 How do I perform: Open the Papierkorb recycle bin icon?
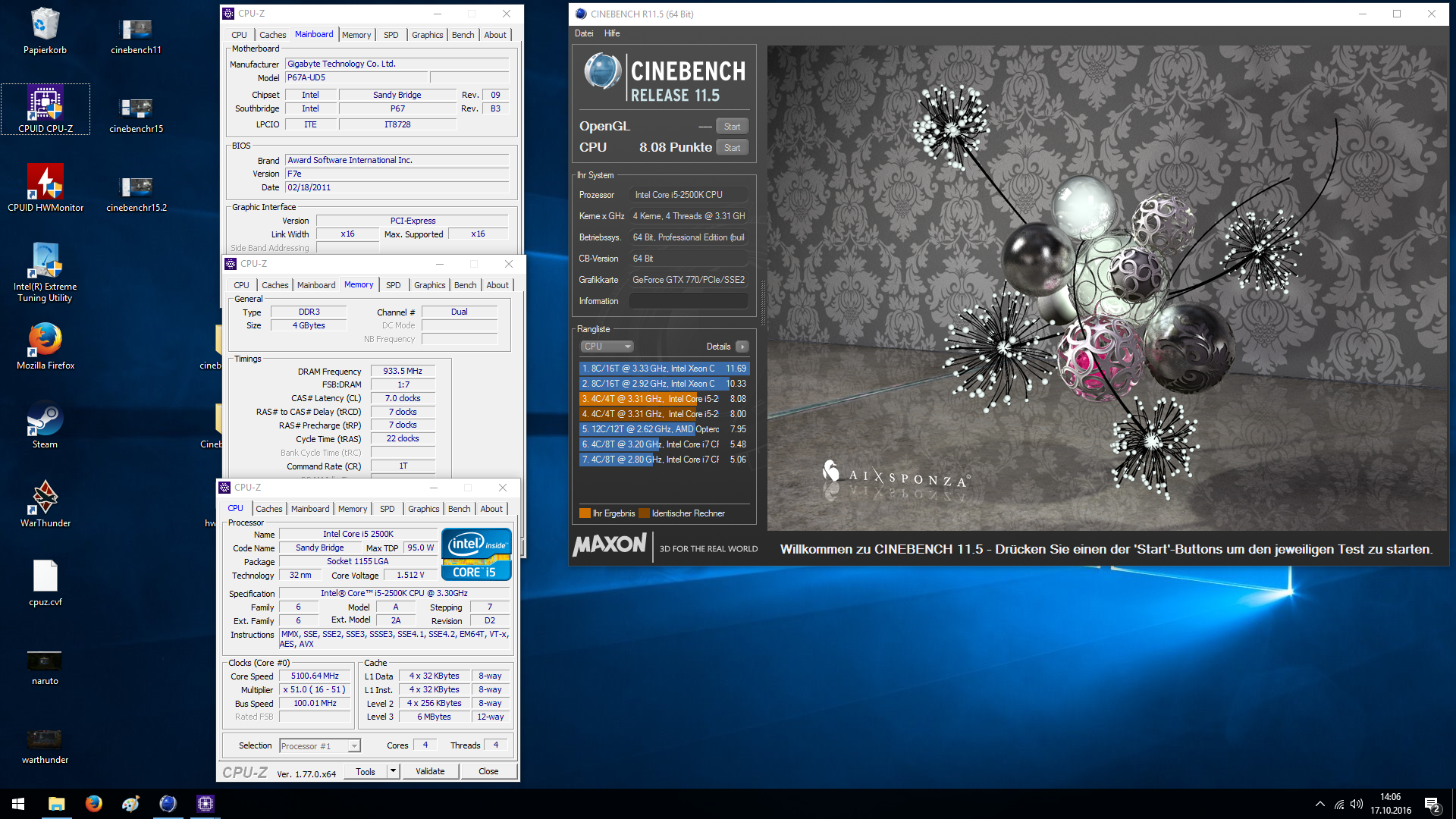(x=45, y=31)
